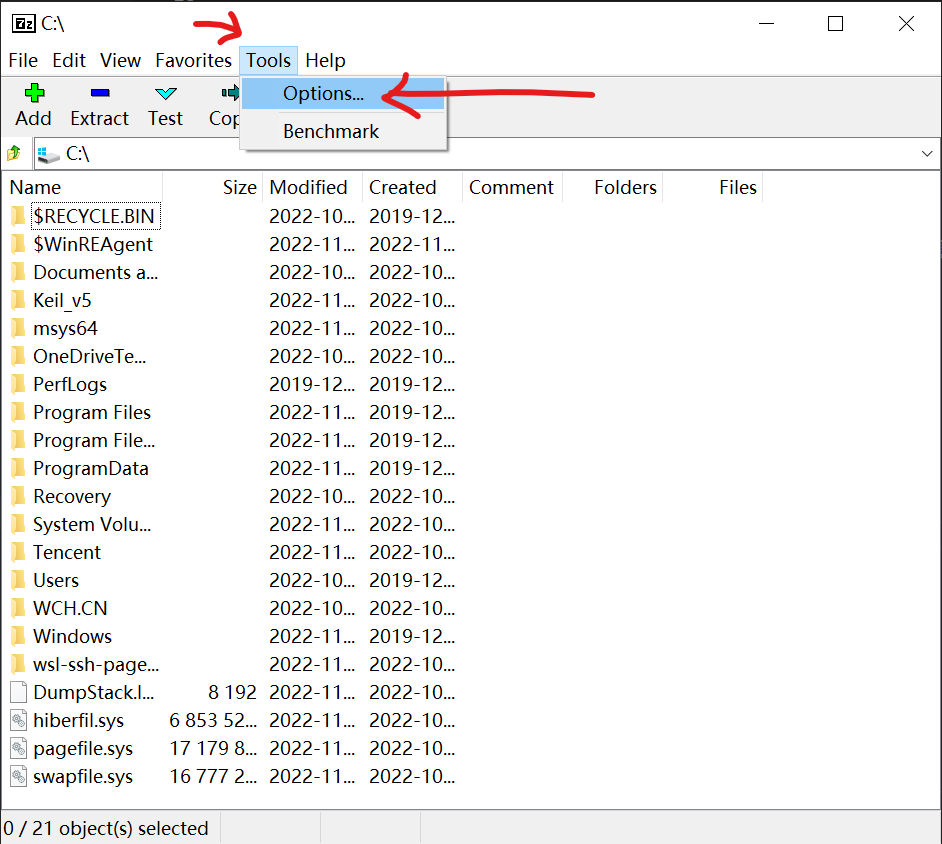Viewport: 942px width, 844px height.
Task: Select the Program Files folder
Action: [92, 412]
